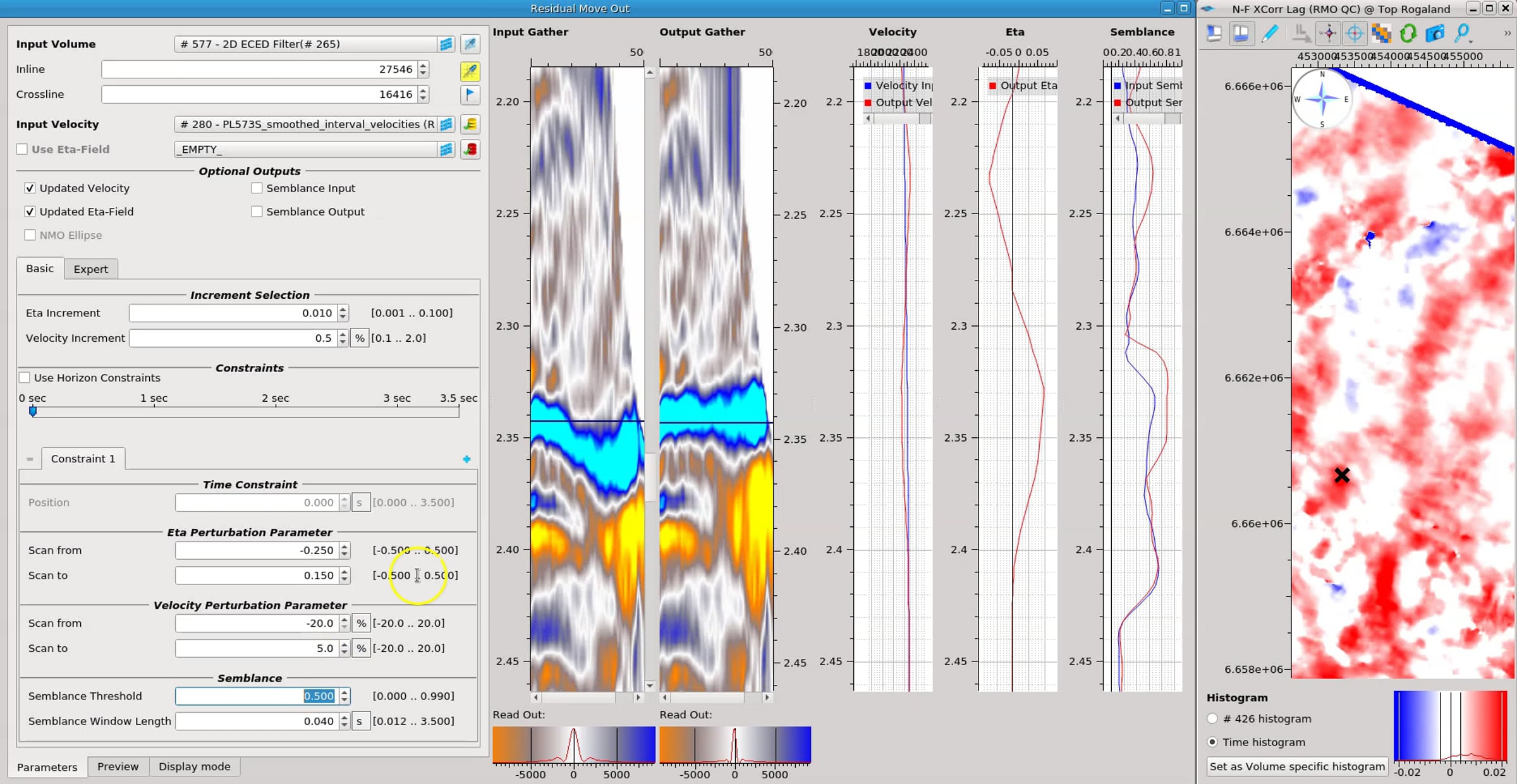Uncheck Updated Velocity output

30,188
